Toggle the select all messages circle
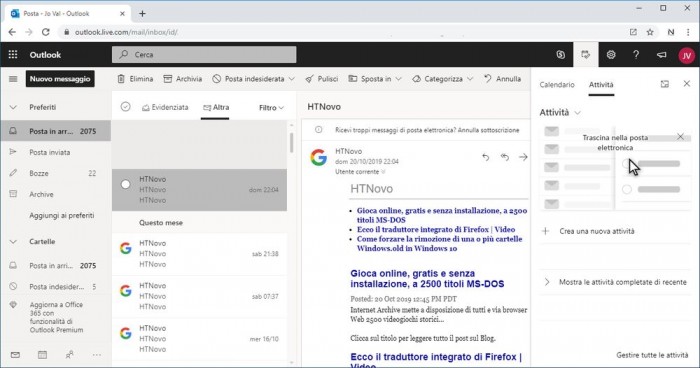The height and width of the screenshot is (368, 700). click(x=125, y=107)
